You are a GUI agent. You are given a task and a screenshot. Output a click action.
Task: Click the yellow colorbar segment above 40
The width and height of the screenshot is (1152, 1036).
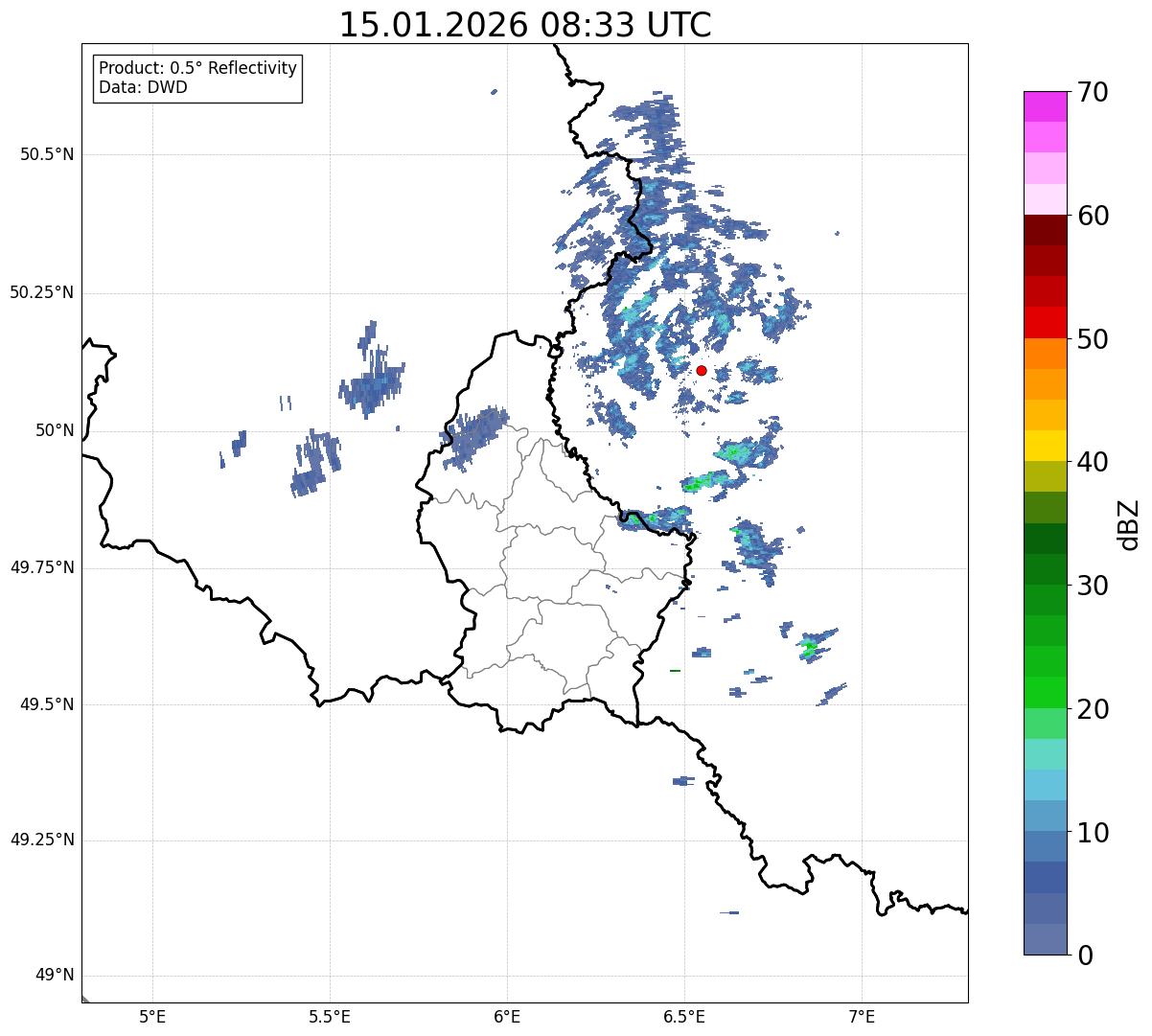(1046, 446)
